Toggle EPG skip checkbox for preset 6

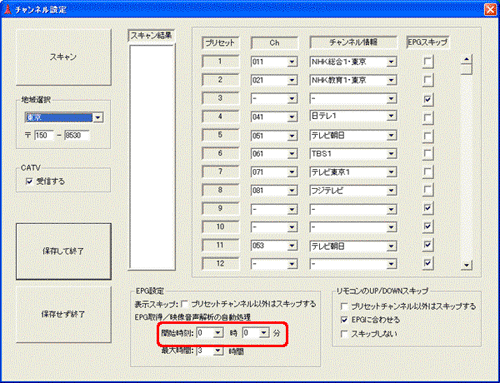[428, 154]
